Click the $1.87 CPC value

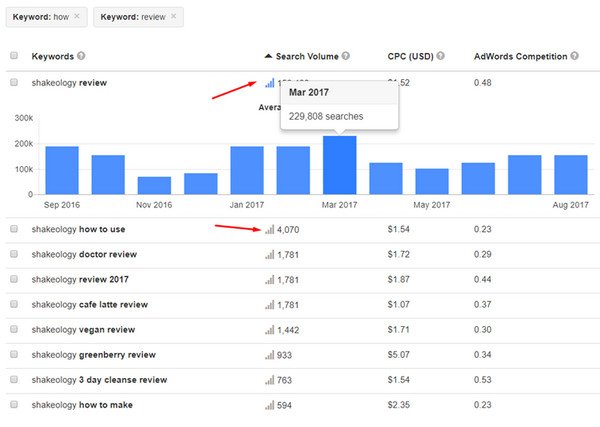(x=398, y=279)
